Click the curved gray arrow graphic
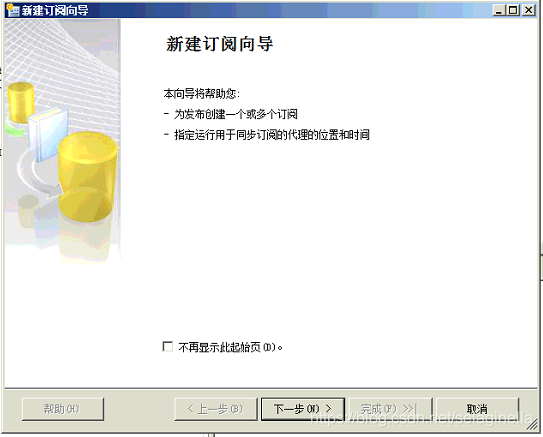Viewport: 543px width, 437px height. 40,177
